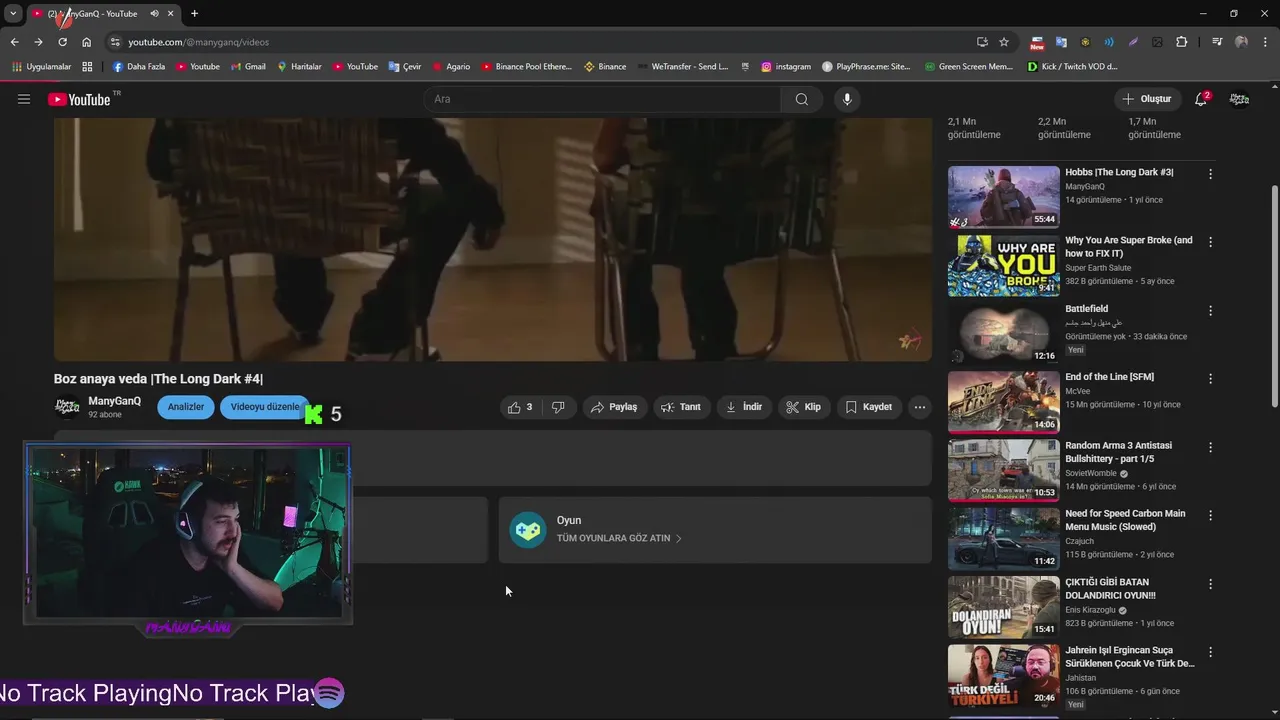Open Why You Are Super Broke thumbnail
This screenshot has height=720, width=1280.
pos(1004,266)
